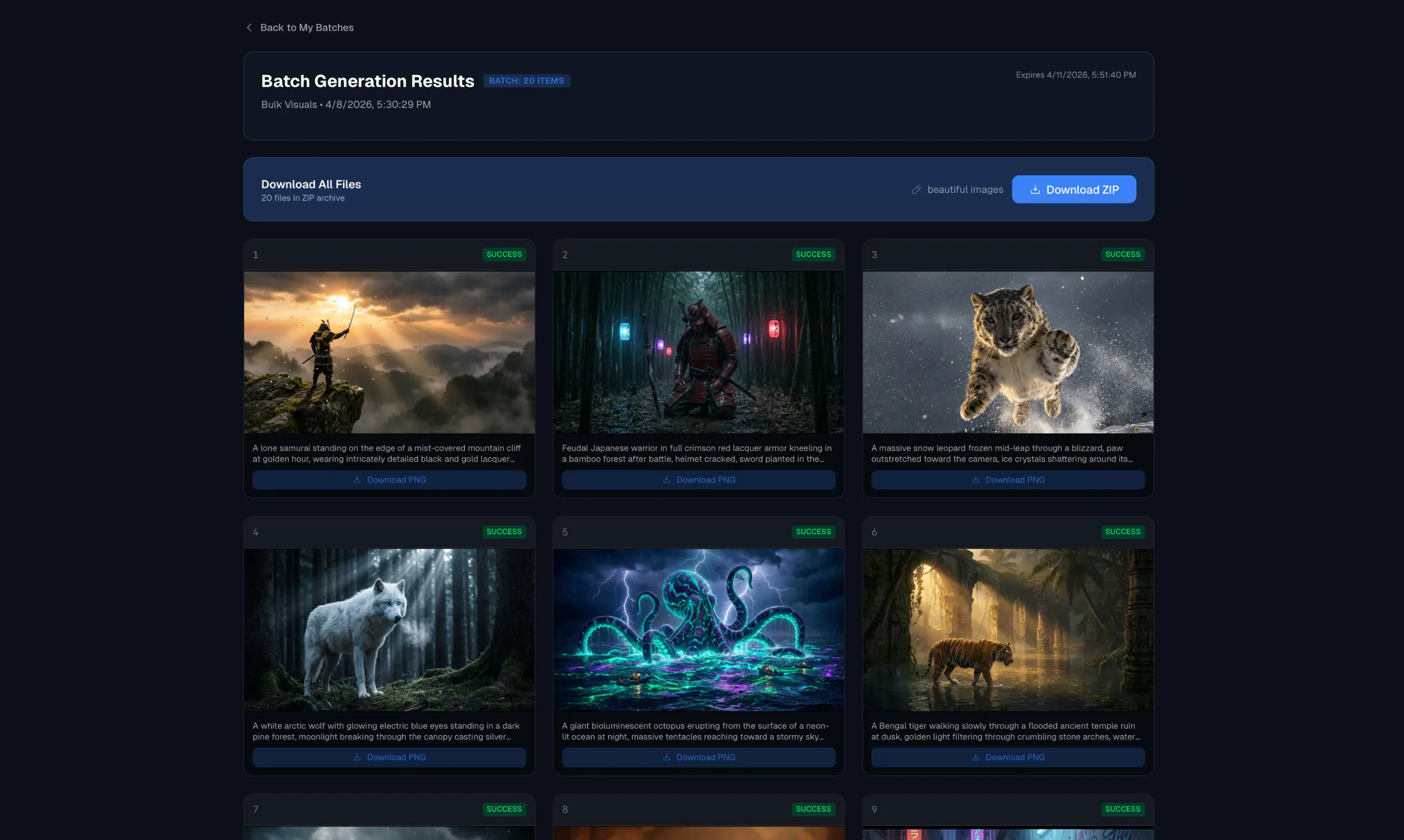
Task: Click the BATCH: 20 ITEMS badge
Action: coord(526,81)
